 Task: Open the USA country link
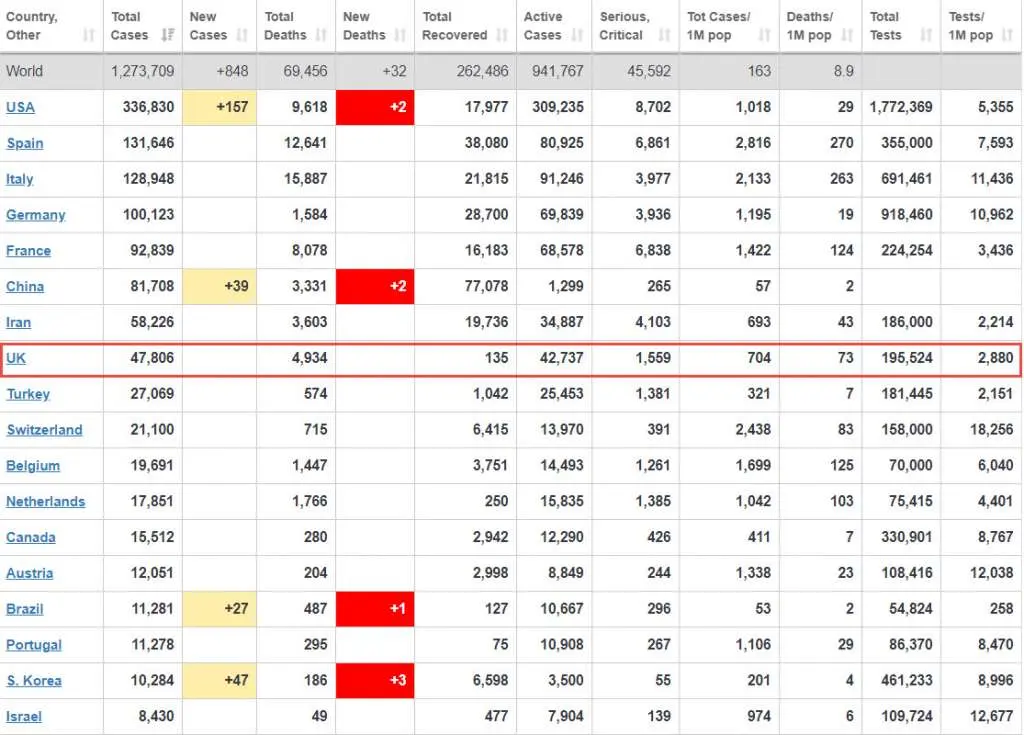pyautogui.click(x=20, y=108)
